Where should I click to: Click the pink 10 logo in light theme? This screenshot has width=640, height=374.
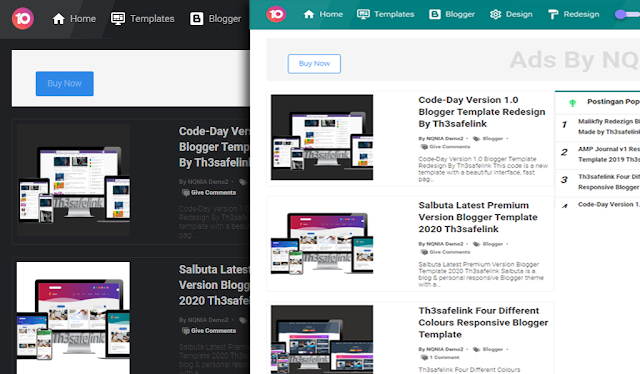pyautogui.click(x=276, y=14)
